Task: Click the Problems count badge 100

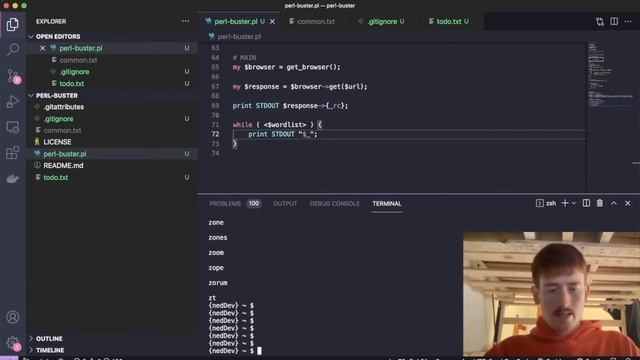Action: click(253, 204)
